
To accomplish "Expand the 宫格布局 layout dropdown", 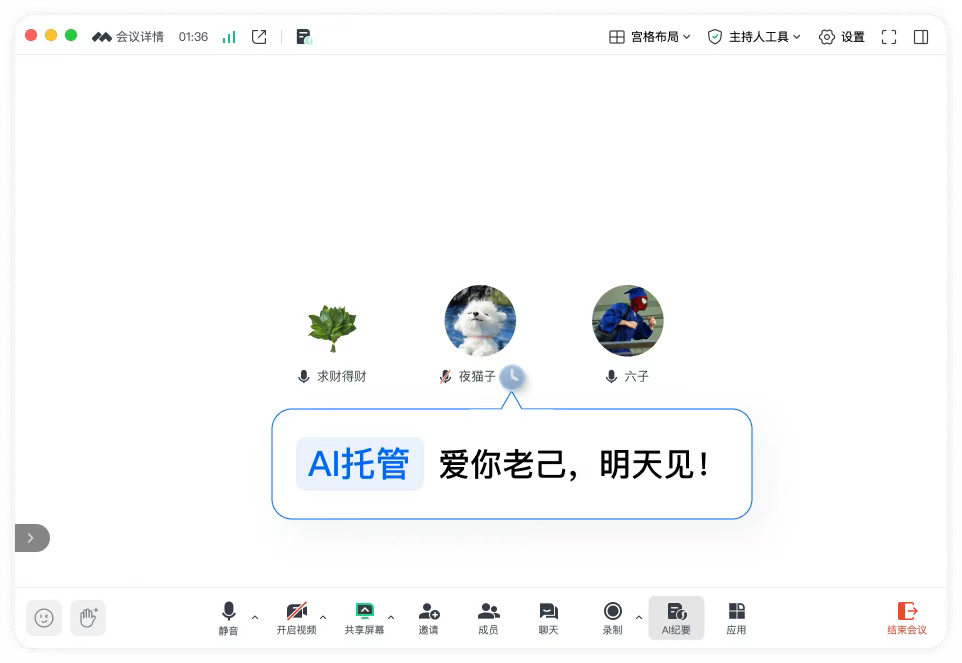I will [x=650, y=37].
